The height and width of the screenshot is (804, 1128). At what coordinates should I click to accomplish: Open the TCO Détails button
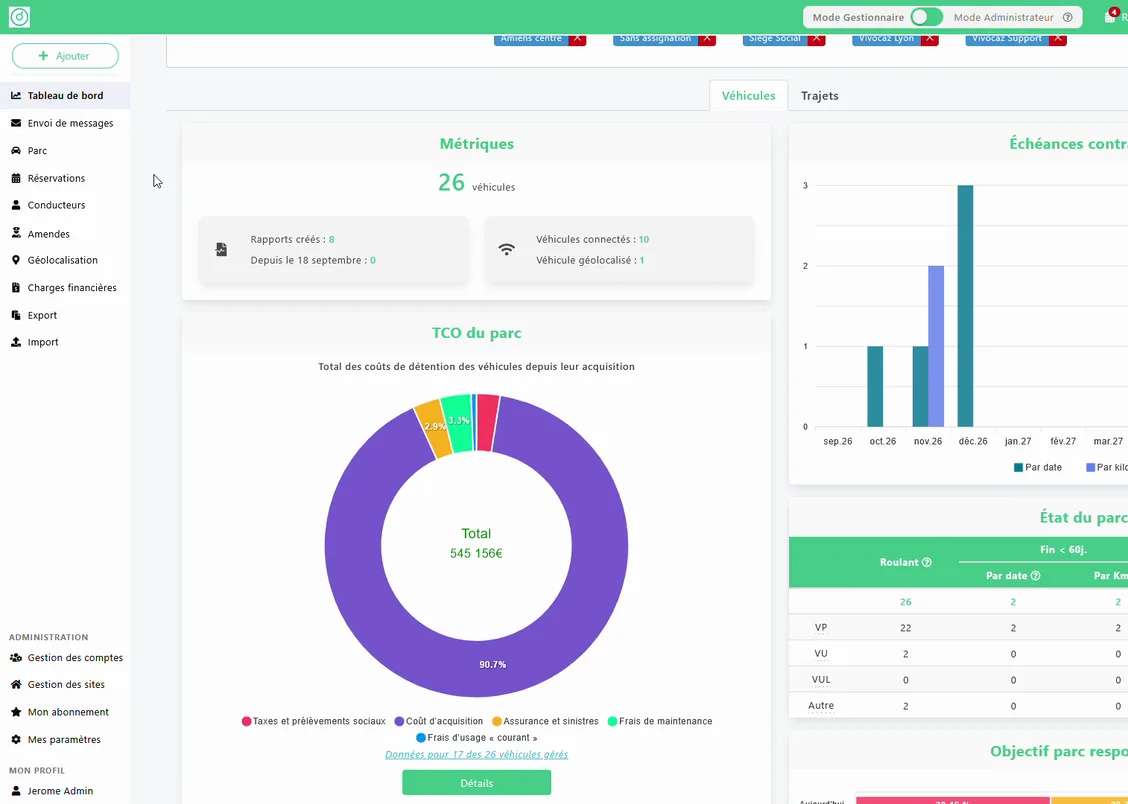pos(476,783)
